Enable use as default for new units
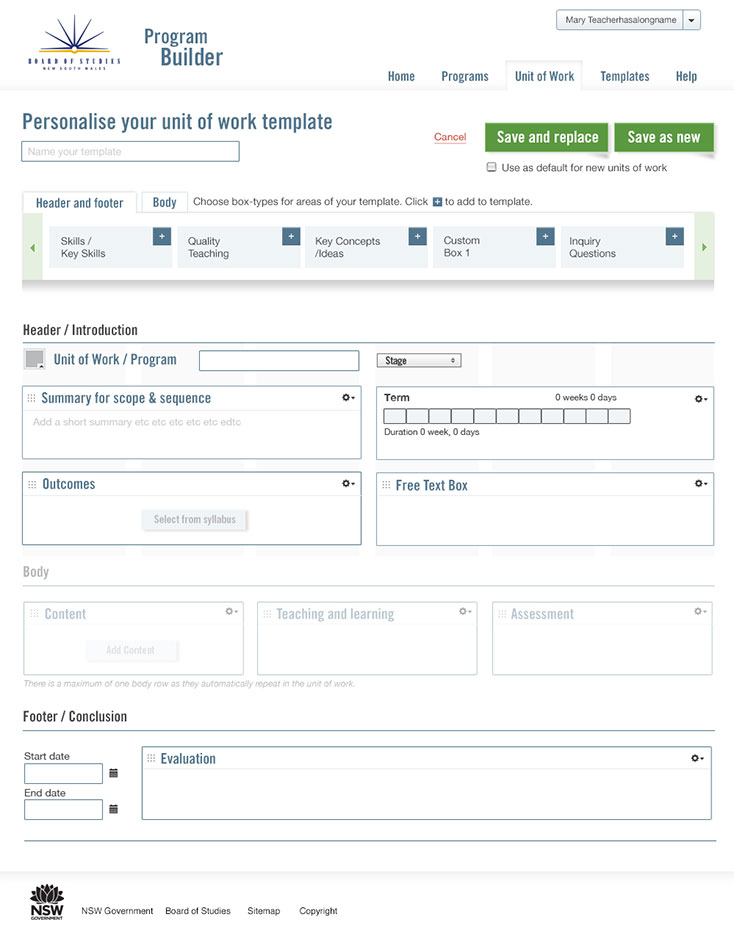This screenshot has height=947, width=734. tap(491, 168)
